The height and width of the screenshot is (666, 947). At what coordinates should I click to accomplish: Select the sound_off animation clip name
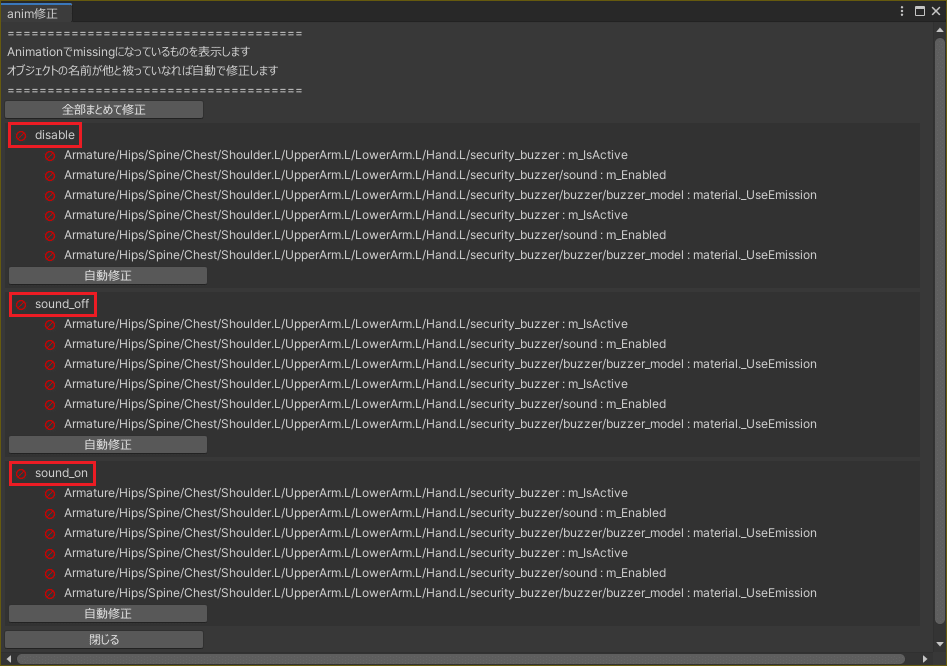point(62,304)
